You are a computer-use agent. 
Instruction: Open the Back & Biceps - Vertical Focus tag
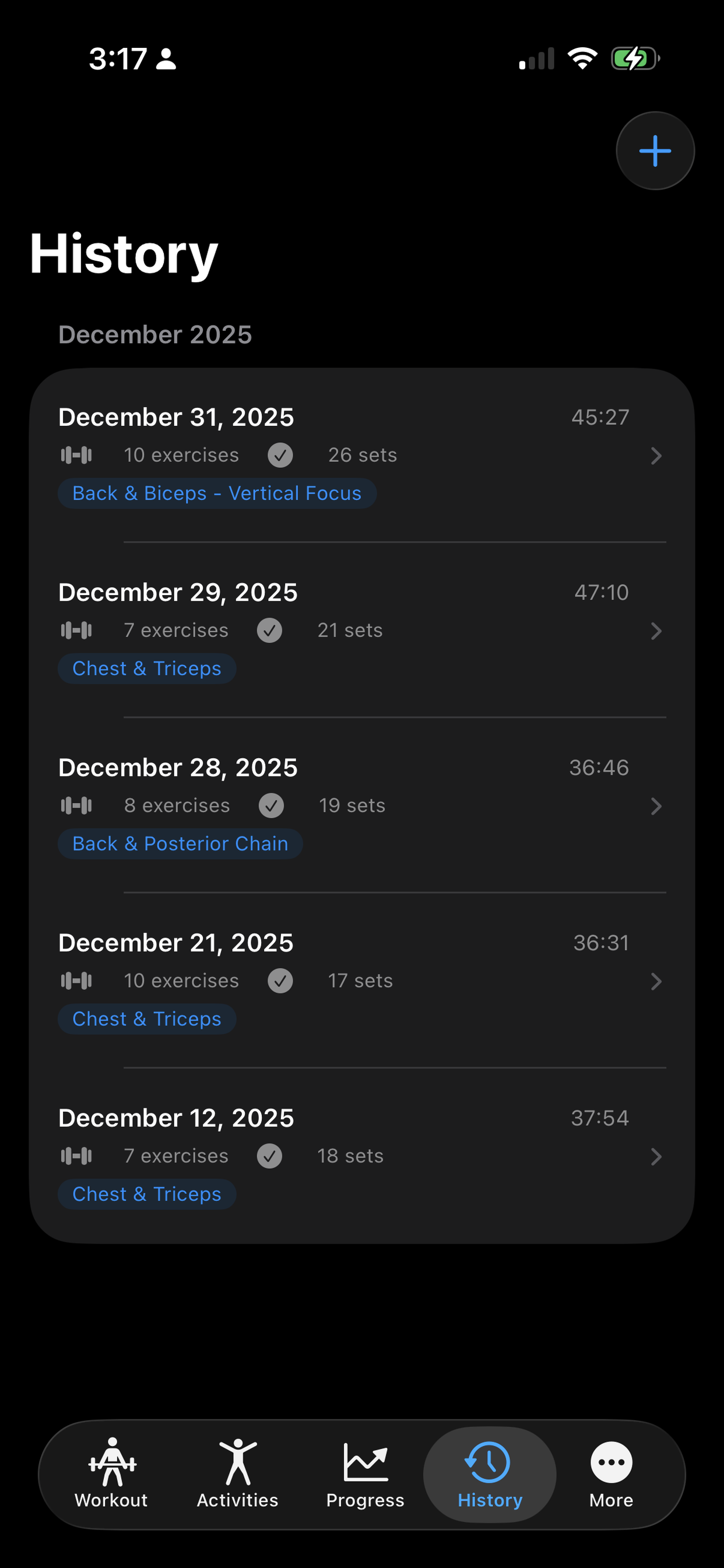[217, 494]
